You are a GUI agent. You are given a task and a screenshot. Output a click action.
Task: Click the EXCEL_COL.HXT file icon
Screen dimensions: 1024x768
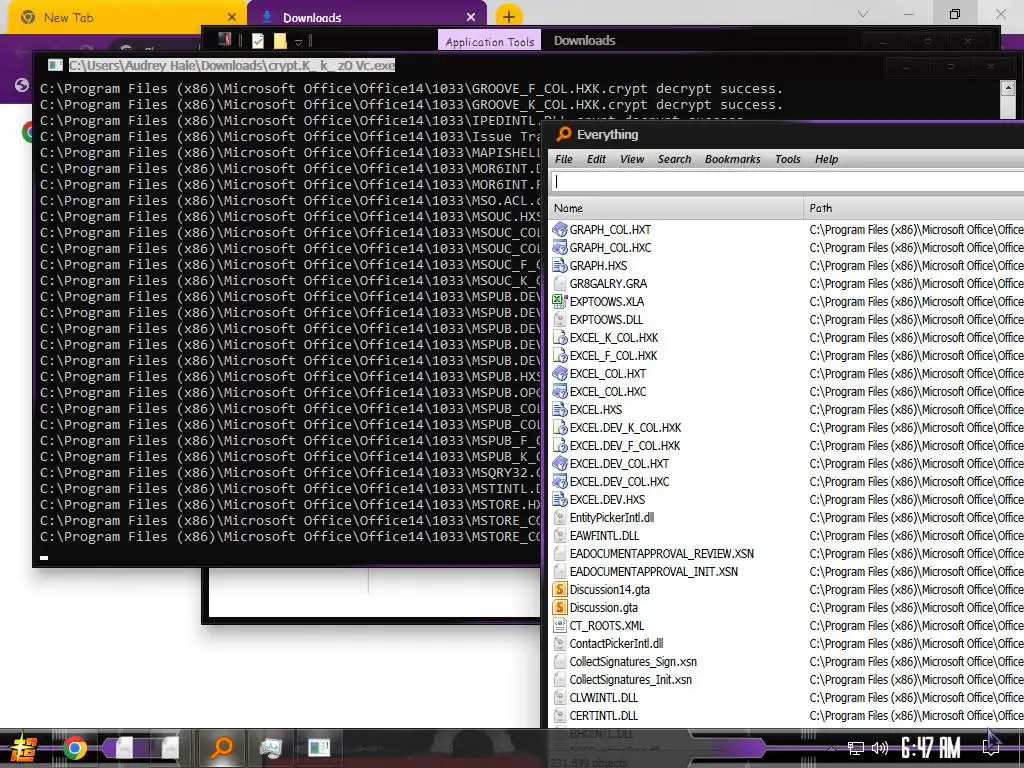[560, 374]
